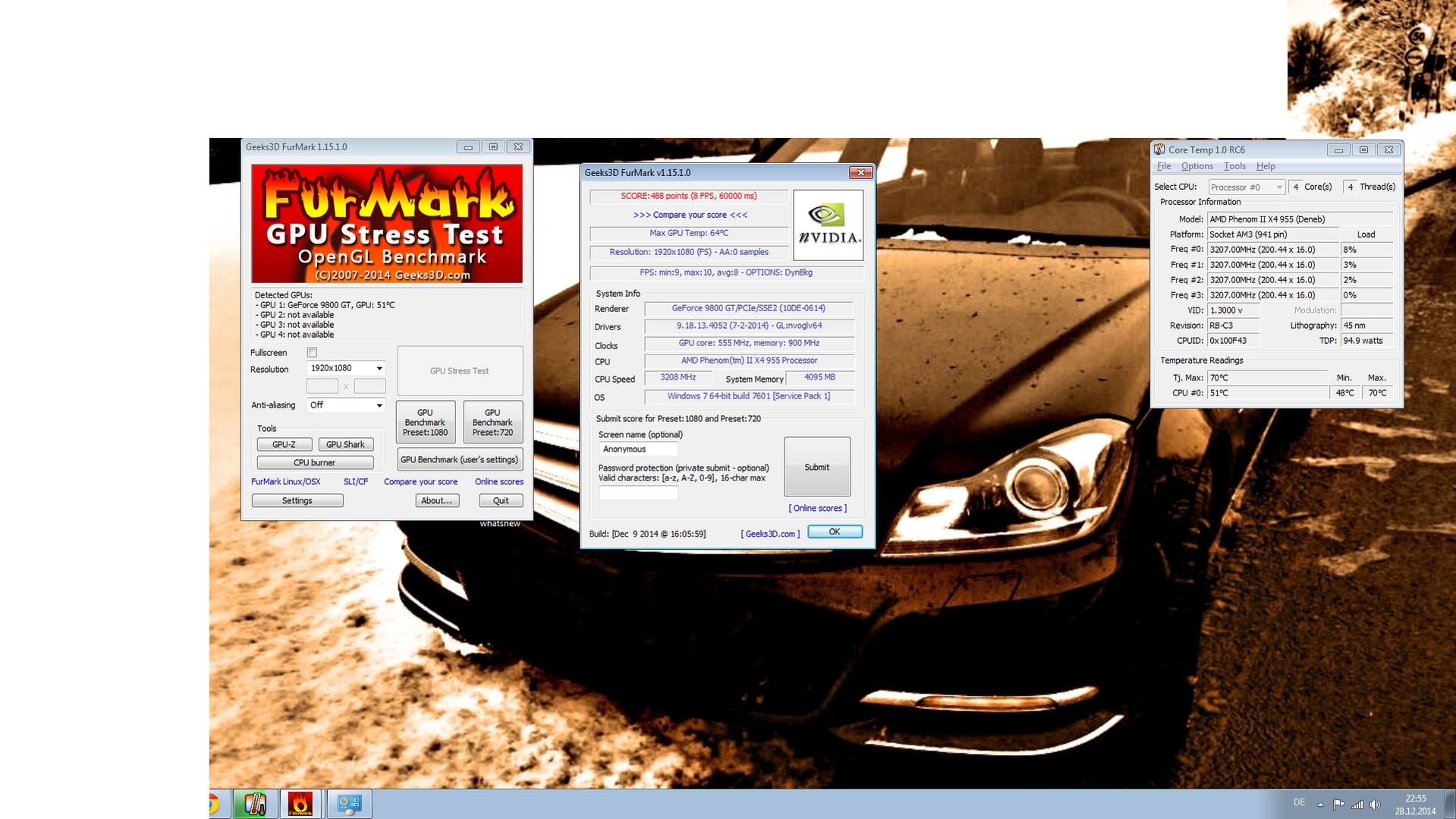Run GPU Benchmark Preset:1080
Screen dimensions: 1456x819
425,422
